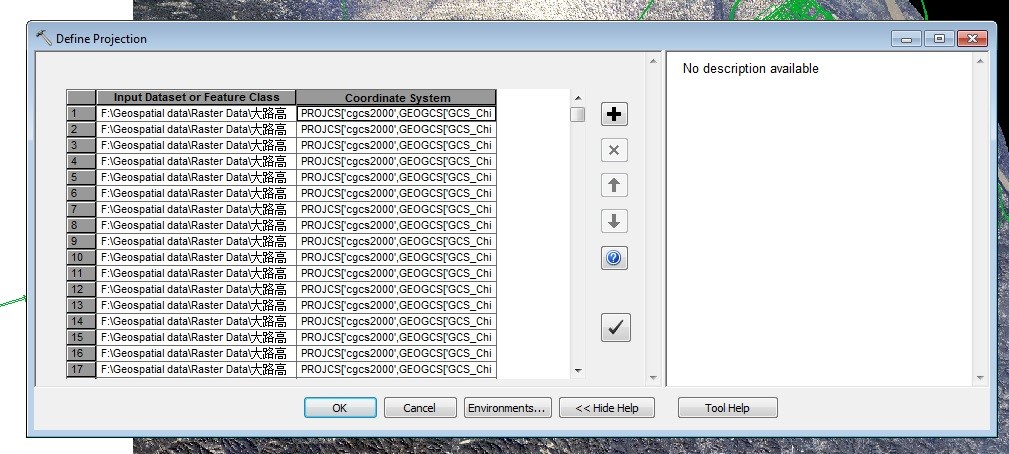Move selected row down with arrow icon
Image resolution: width=1009 pixels, height=454 pixels.
coord(614,222)
